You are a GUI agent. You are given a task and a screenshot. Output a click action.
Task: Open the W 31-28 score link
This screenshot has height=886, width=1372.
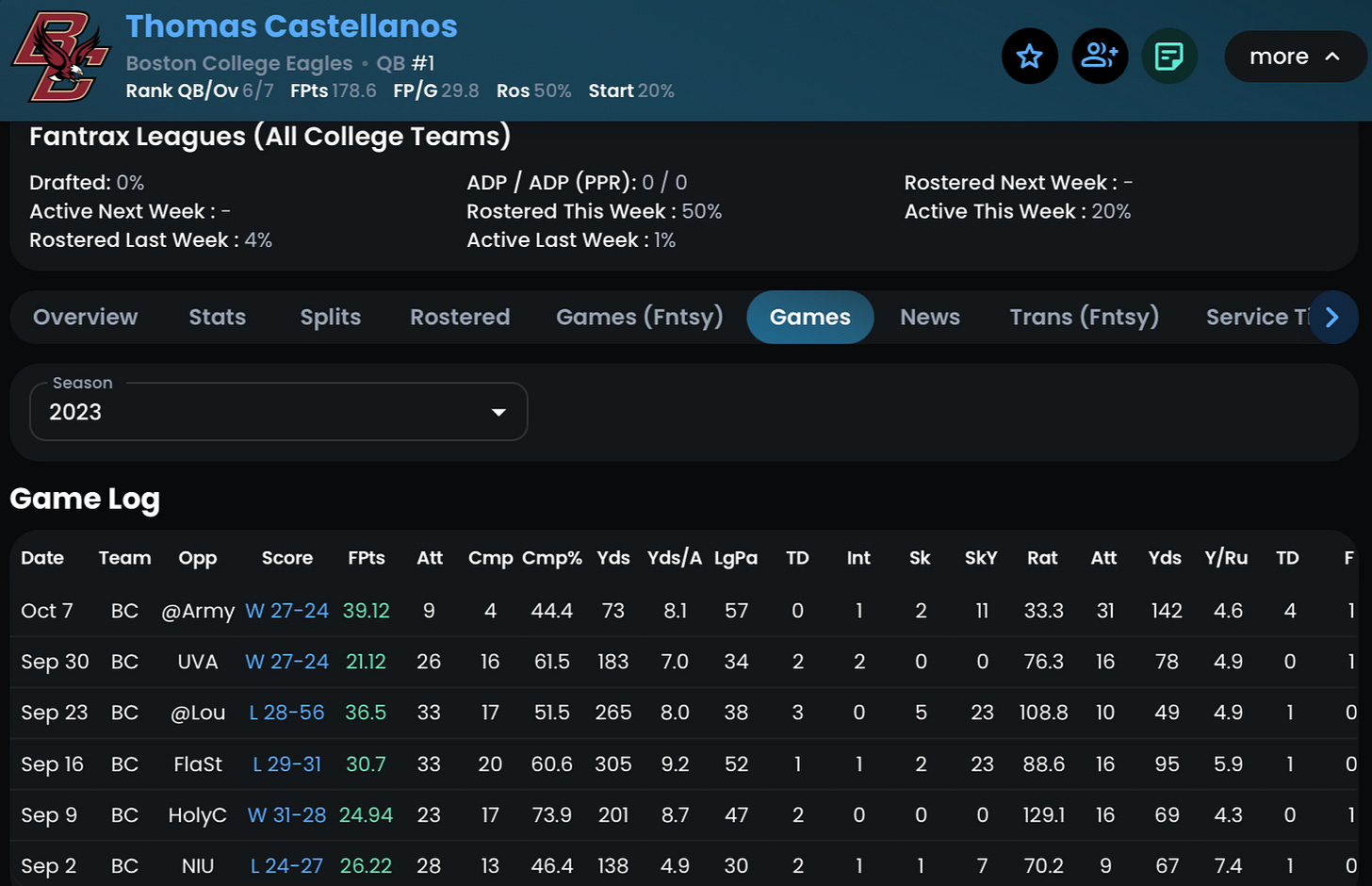tap(286, 815)
